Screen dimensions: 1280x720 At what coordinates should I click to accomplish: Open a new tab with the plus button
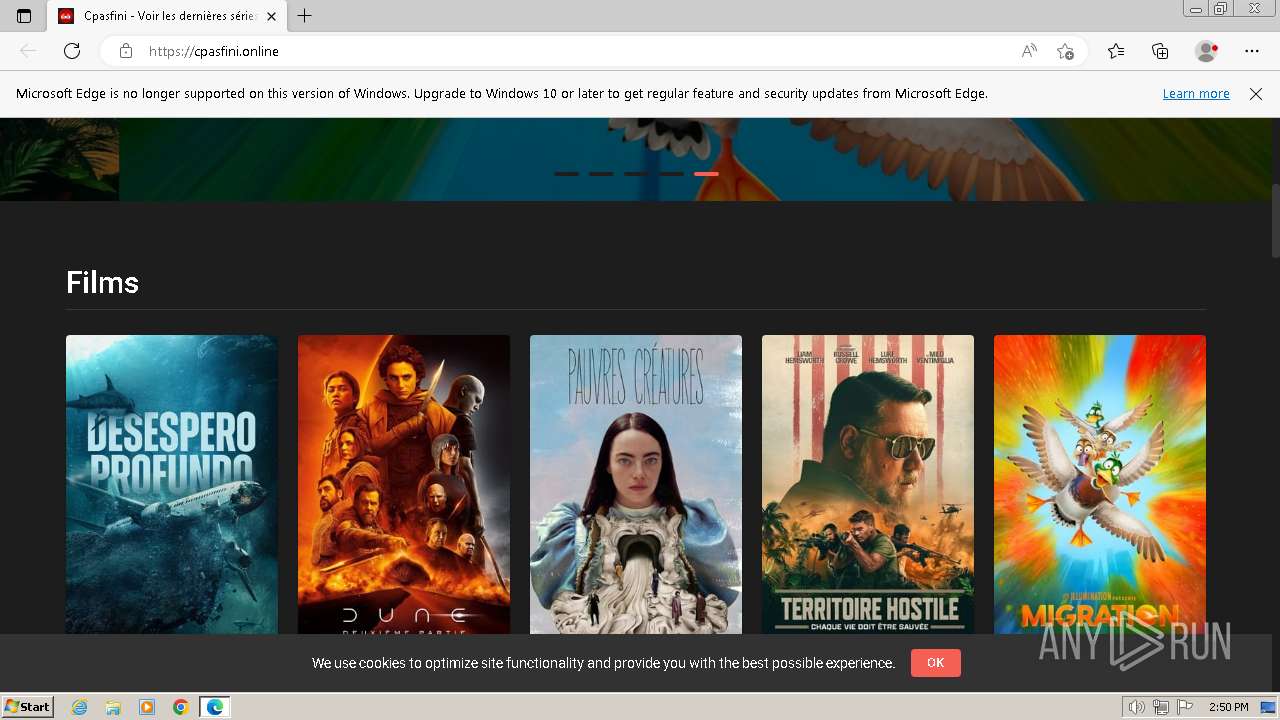click(305, 16)
